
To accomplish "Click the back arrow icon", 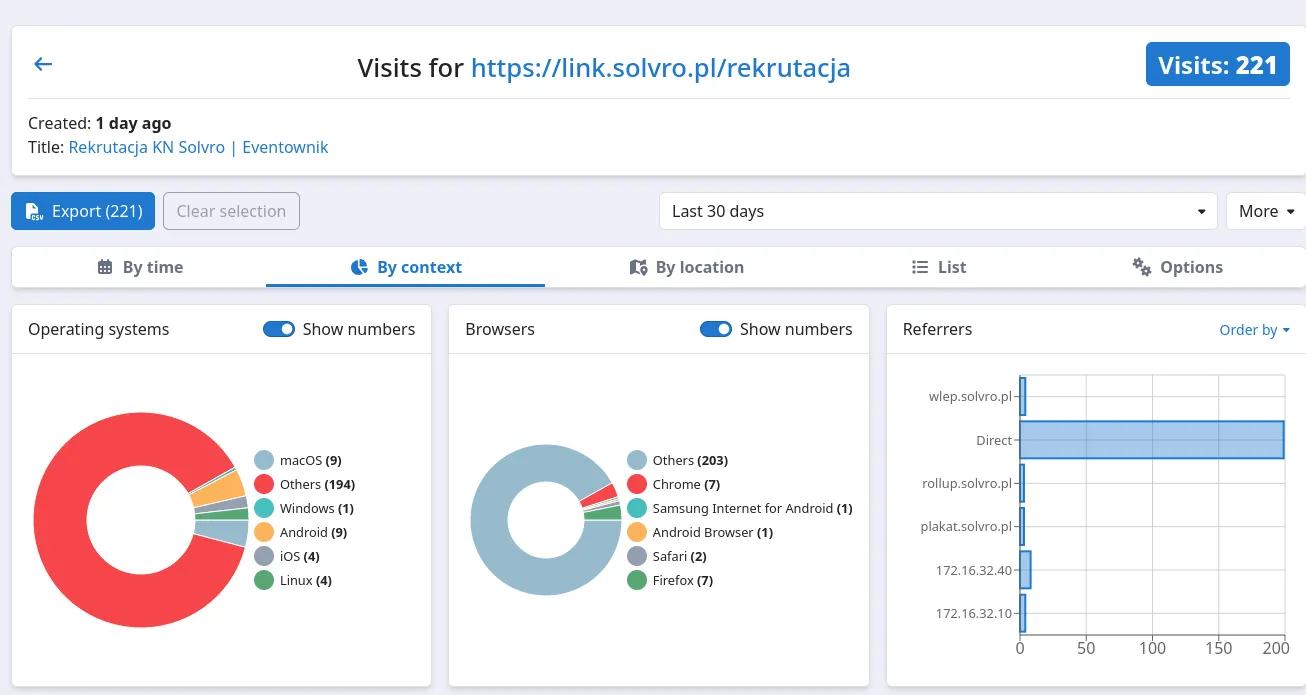I will 43,64.
